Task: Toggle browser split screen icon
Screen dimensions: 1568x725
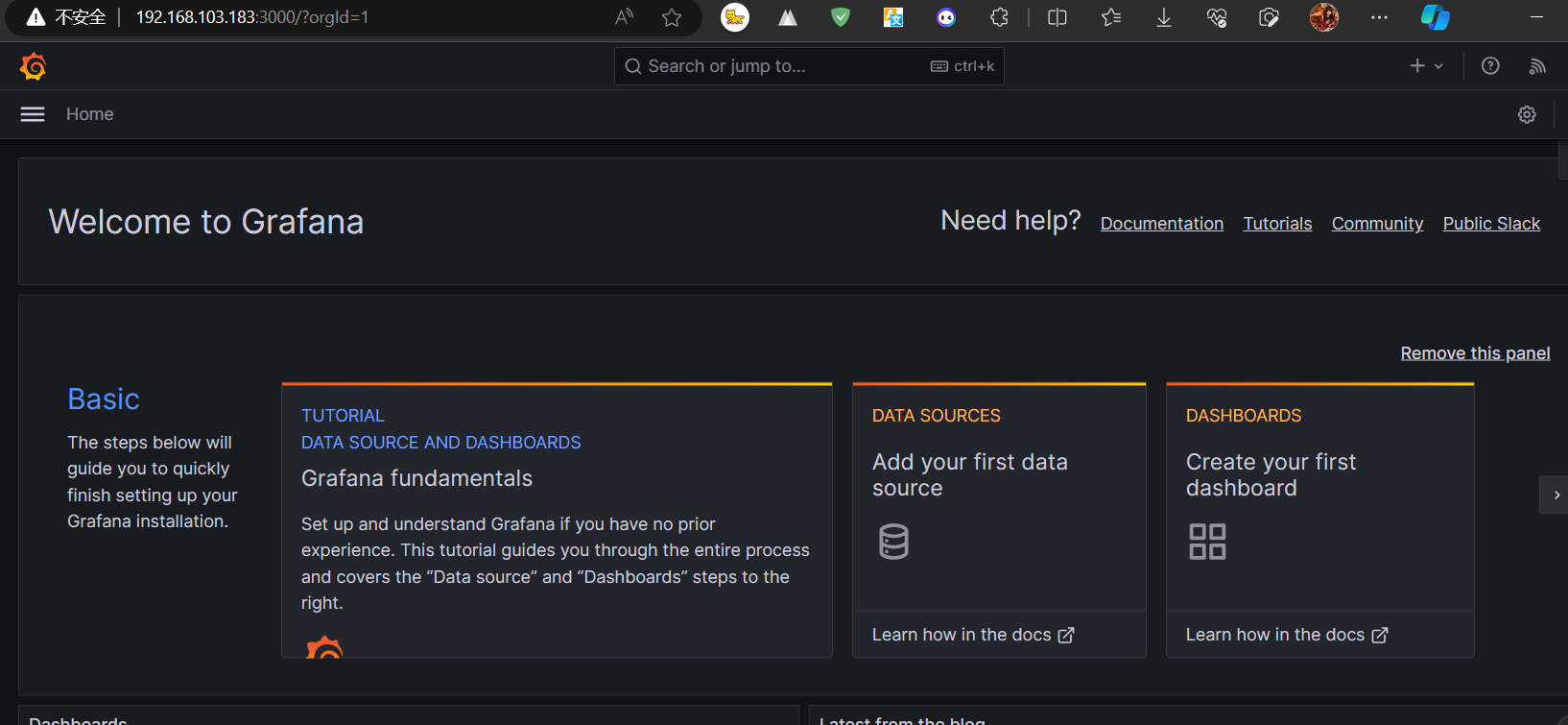Action: click(x=1057, y=17)
